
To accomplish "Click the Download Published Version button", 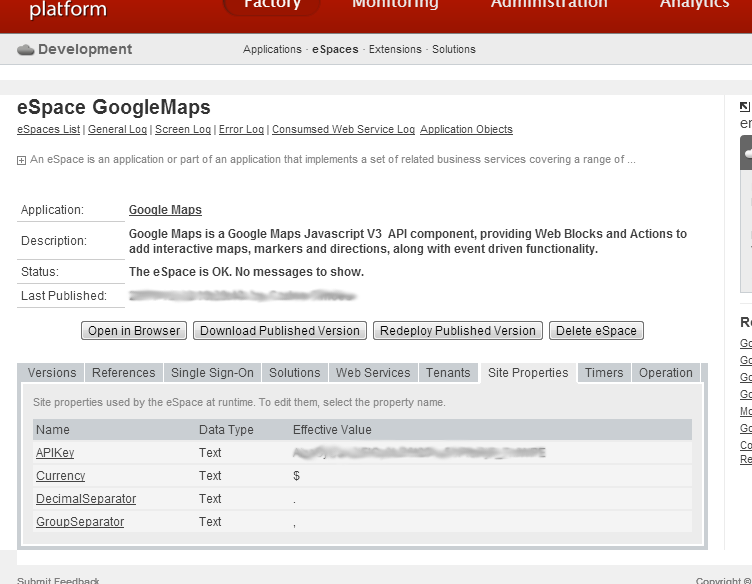I will tap(279, 331).
